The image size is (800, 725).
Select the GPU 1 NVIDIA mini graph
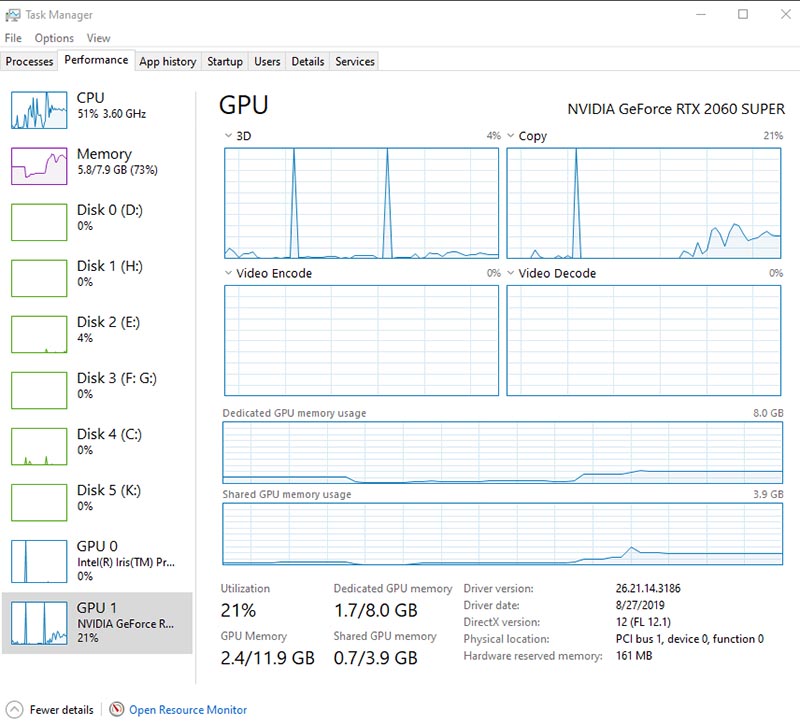click(39, 623)
